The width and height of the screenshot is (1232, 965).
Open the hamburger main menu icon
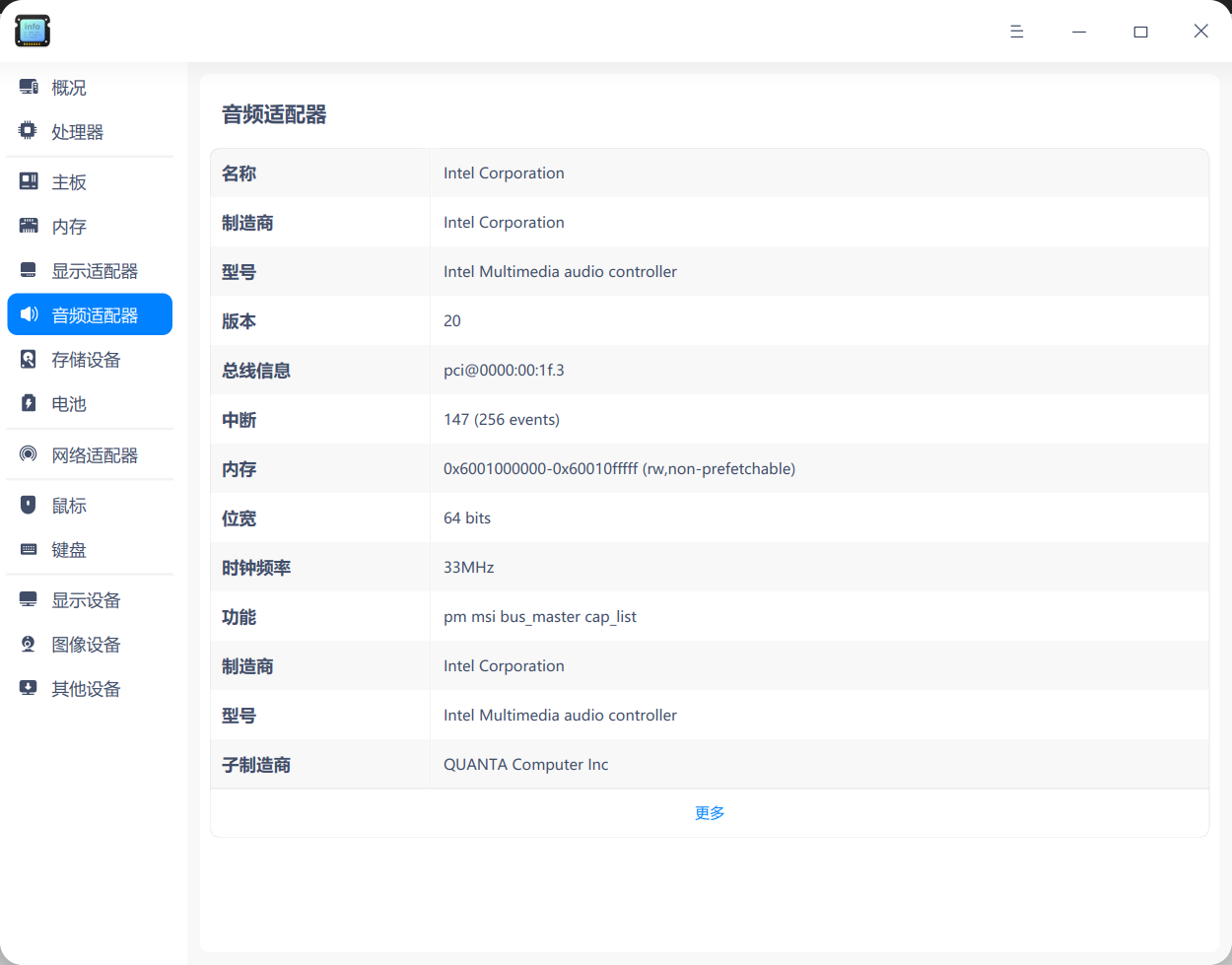coord(1016,32)
